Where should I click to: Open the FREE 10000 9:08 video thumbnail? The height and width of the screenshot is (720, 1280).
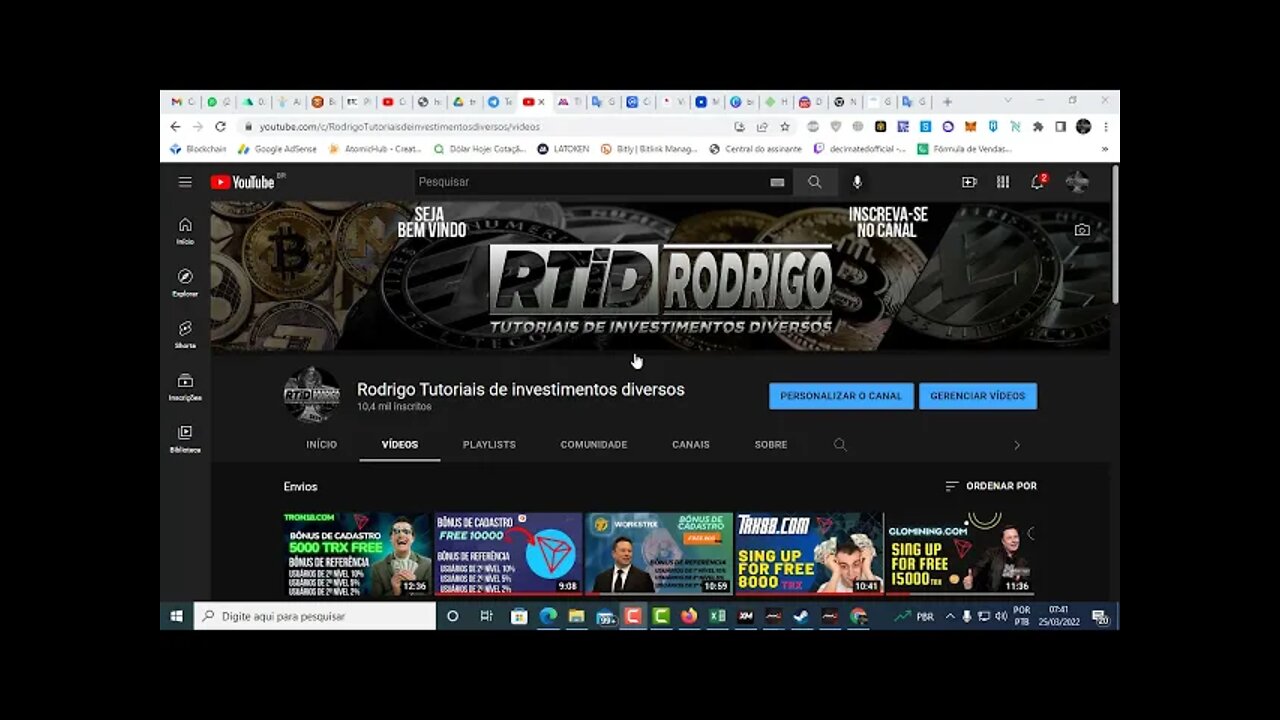[x=508, y=554]
